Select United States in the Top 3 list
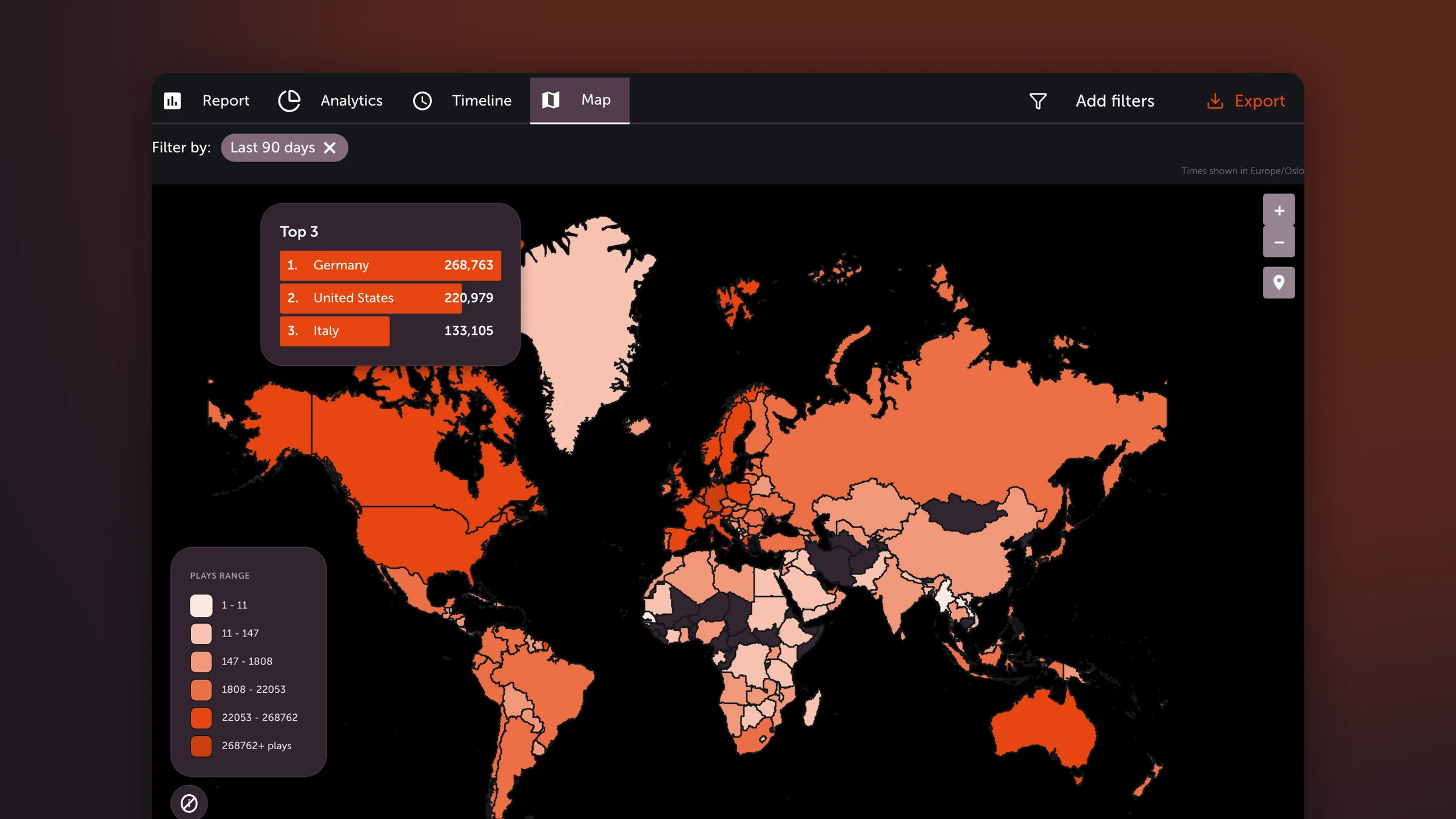Image resolution: width=1456 pixels, height=819 pixels. (x=390, y=298)
